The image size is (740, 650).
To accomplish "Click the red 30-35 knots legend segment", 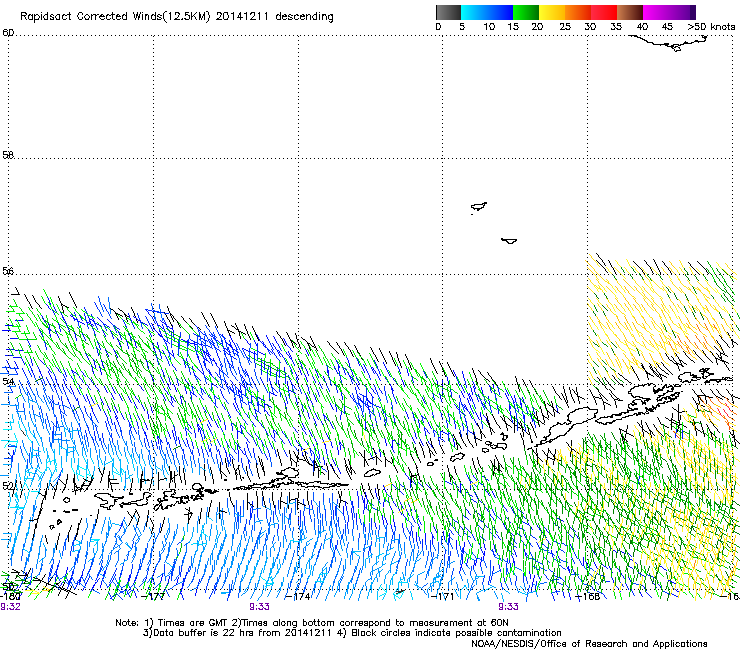I will 604,12.
